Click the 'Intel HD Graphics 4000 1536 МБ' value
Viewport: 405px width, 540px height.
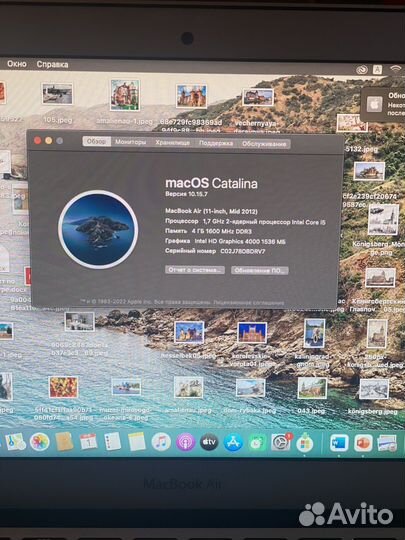pos(240,241)
